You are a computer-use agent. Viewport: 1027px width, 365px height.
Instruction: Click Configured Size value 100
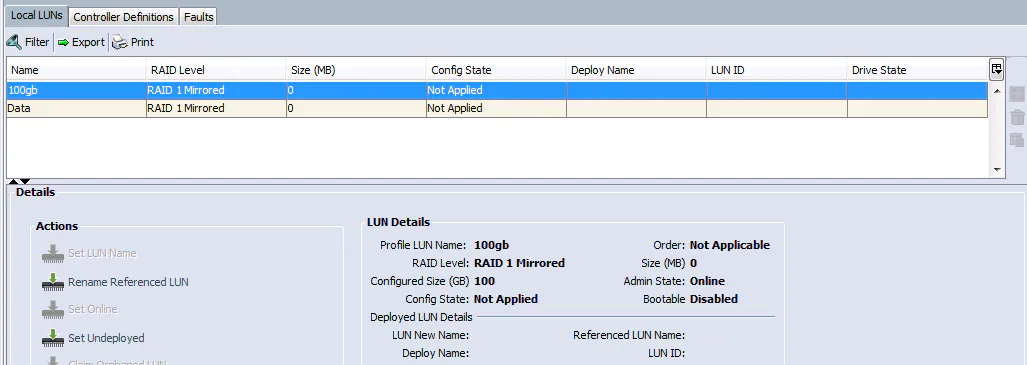click(x=484, y=281)
